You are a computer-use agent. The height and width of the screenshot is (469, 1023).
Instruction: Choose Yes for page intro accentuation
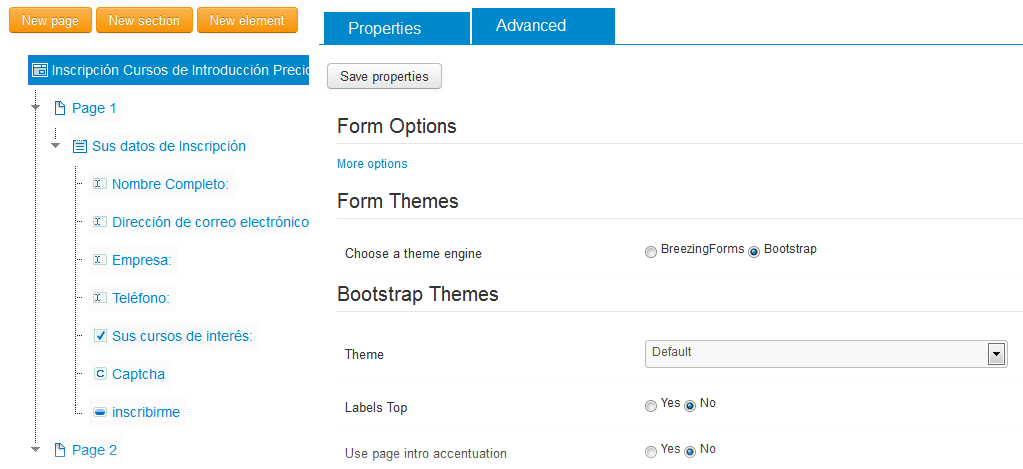650,452
